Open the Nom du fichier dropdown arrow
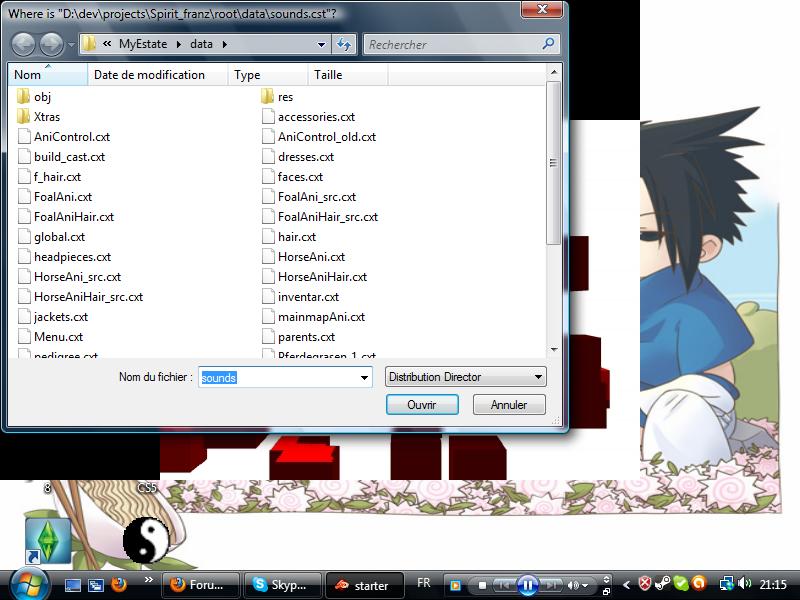This screenshot has height=600, width=800. (364, 378)
